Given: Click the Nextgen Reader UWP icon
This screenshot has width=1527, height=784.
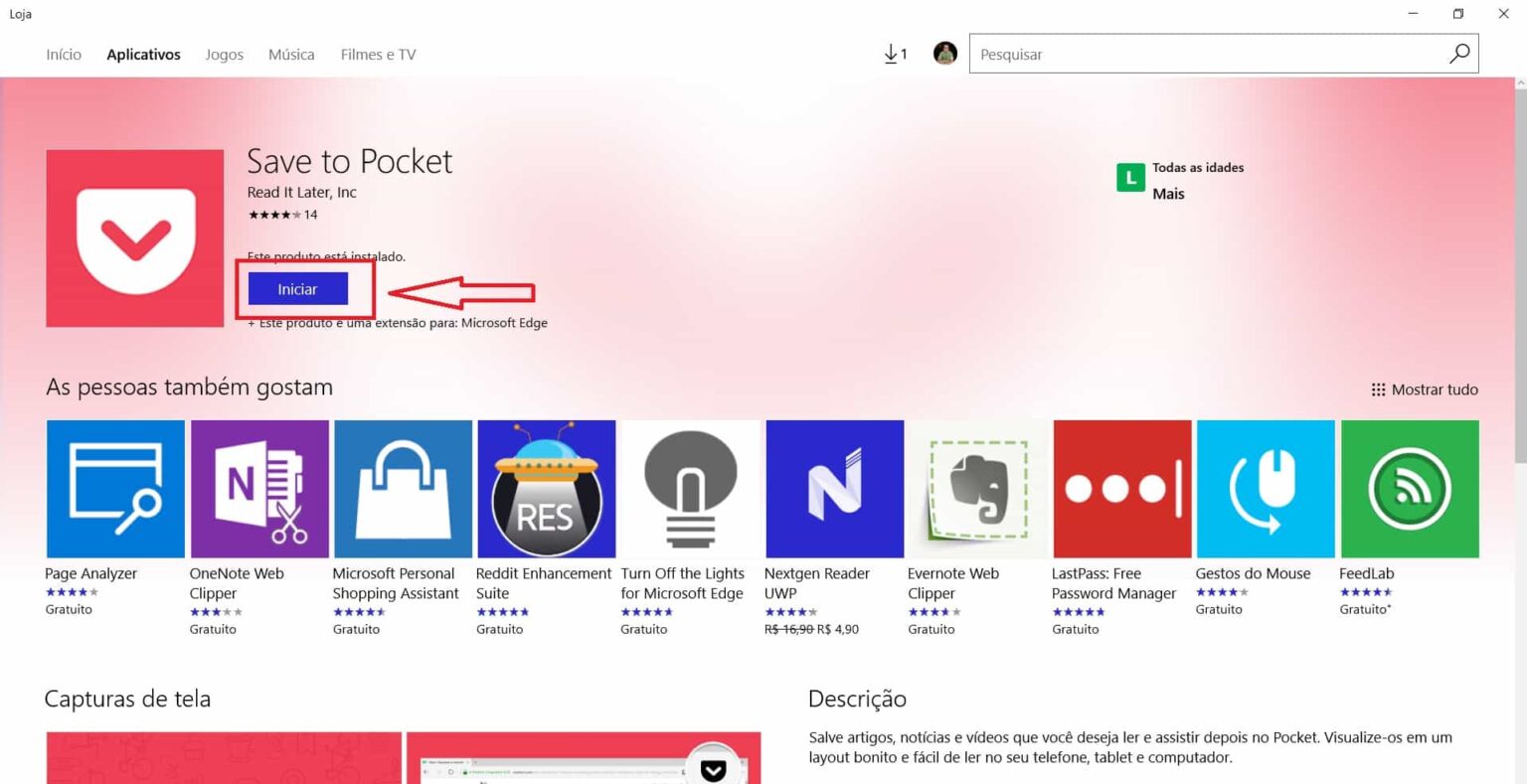Looking at the screenshot, I should (x=833, y=488).
